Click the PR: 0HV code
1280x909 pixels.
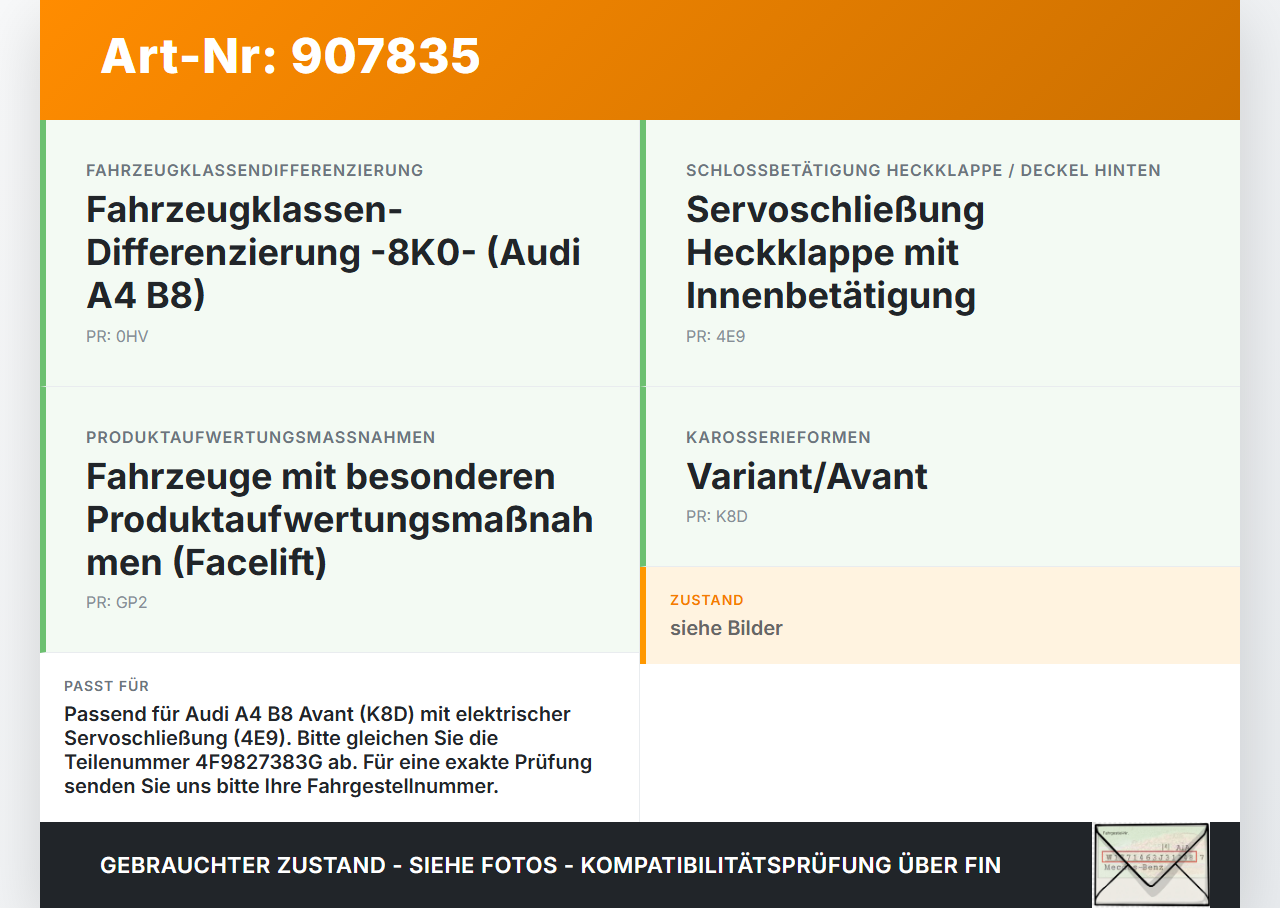click(117, 337)
